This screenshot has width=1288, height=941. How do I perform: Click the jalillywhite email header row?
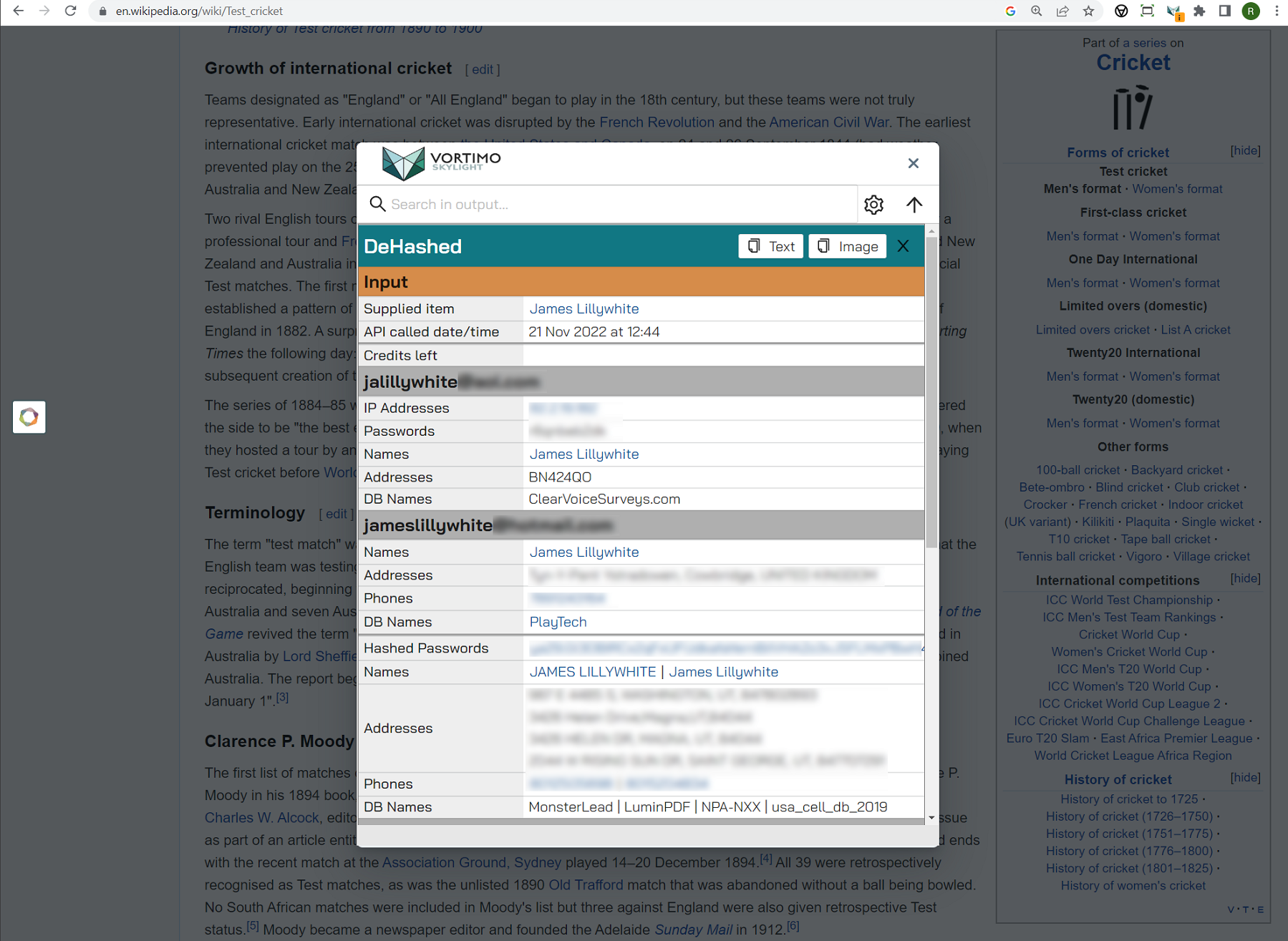click(641, 381)
